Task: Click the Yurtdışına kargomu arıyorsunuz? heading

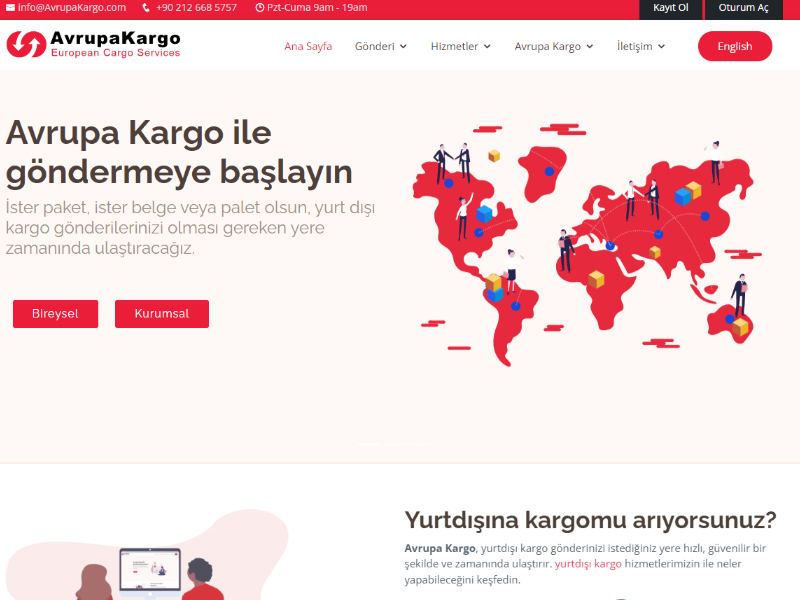Action: point(590,520)
